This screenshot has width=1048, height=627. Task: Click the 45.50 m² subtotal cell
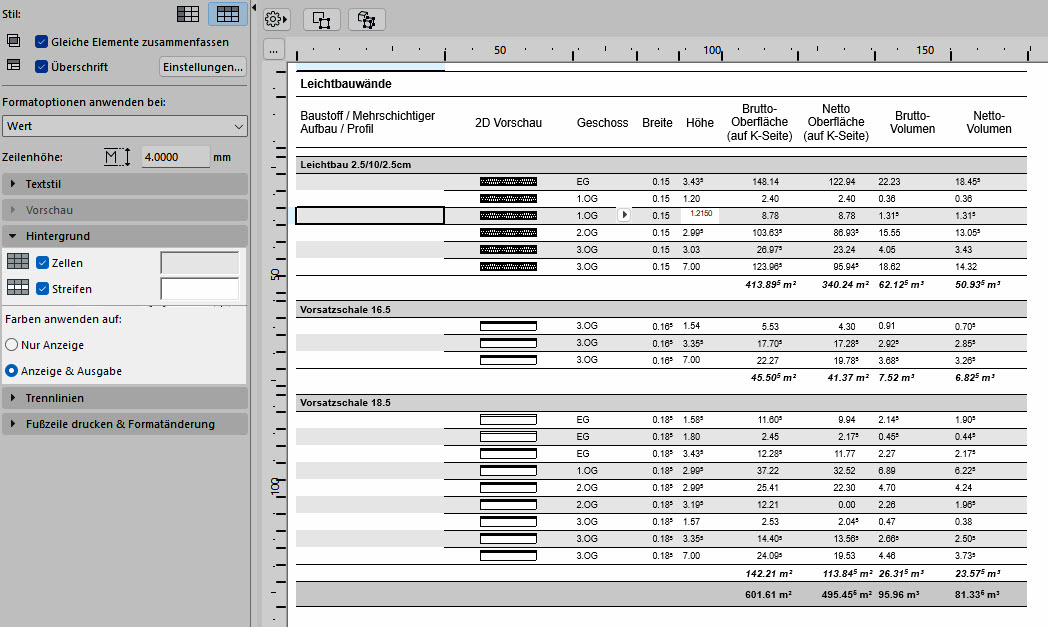click(x=773, y=378)
